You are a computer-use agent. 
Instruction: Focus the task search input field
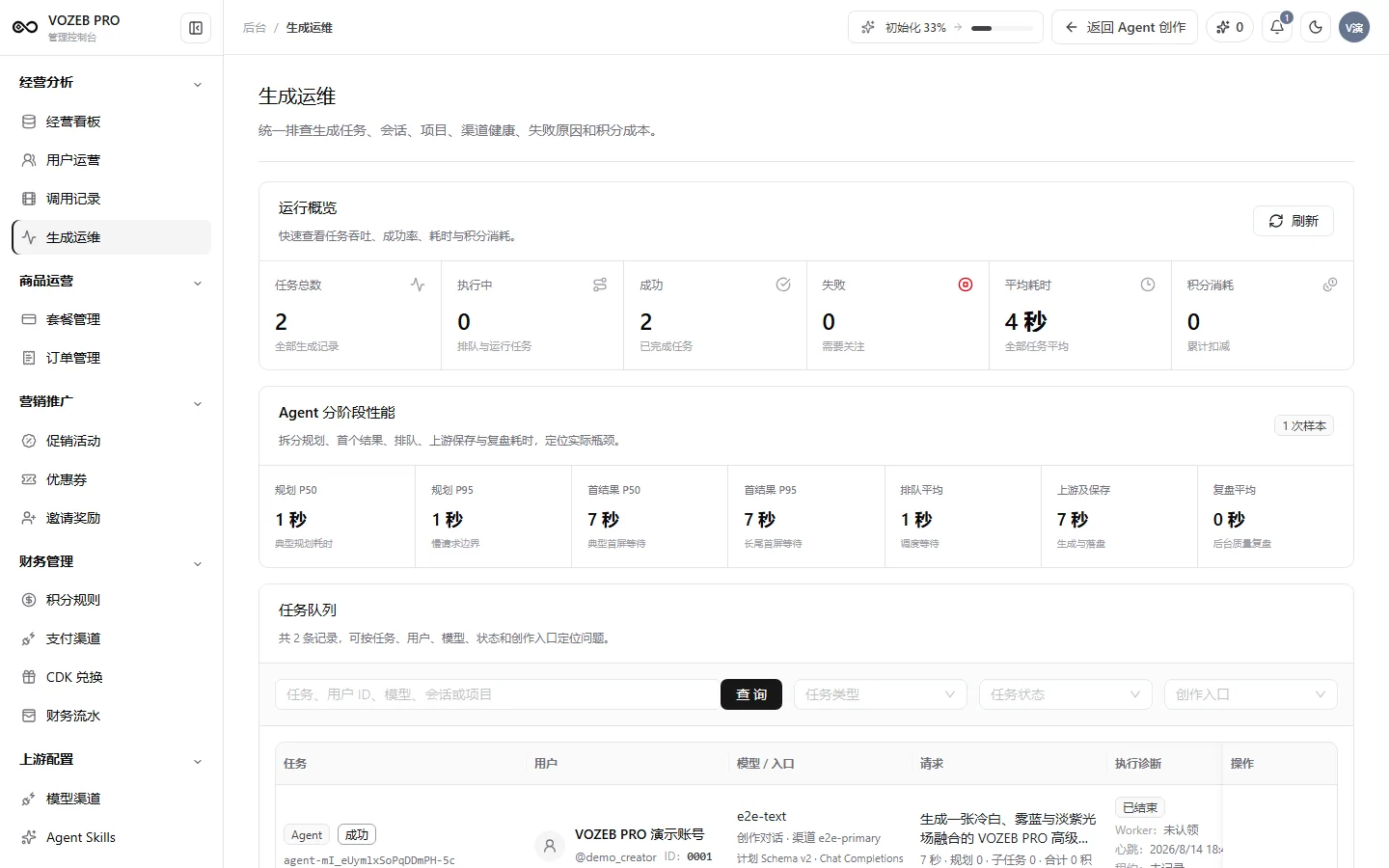coord(498,694)
